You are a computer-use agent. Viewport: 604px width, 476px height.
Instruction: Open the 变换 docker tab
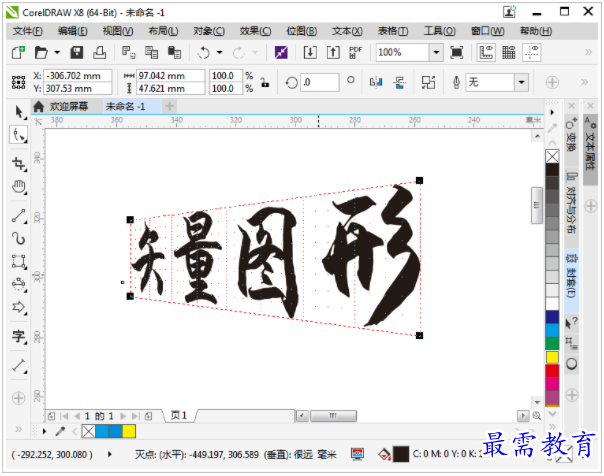[571, 135]
